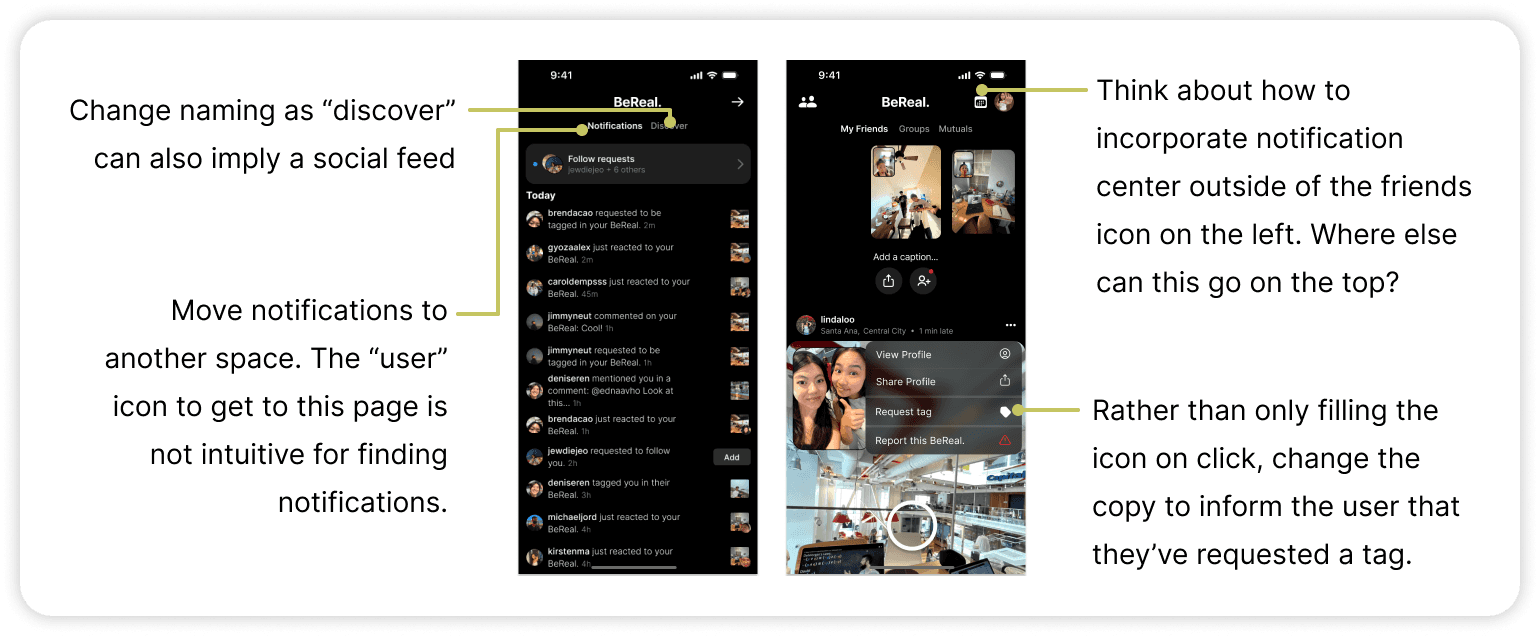Screen dimensions: 1540x636
Task: Open the friends icon beside BeReal. title
Action: [x=808, y=102]
